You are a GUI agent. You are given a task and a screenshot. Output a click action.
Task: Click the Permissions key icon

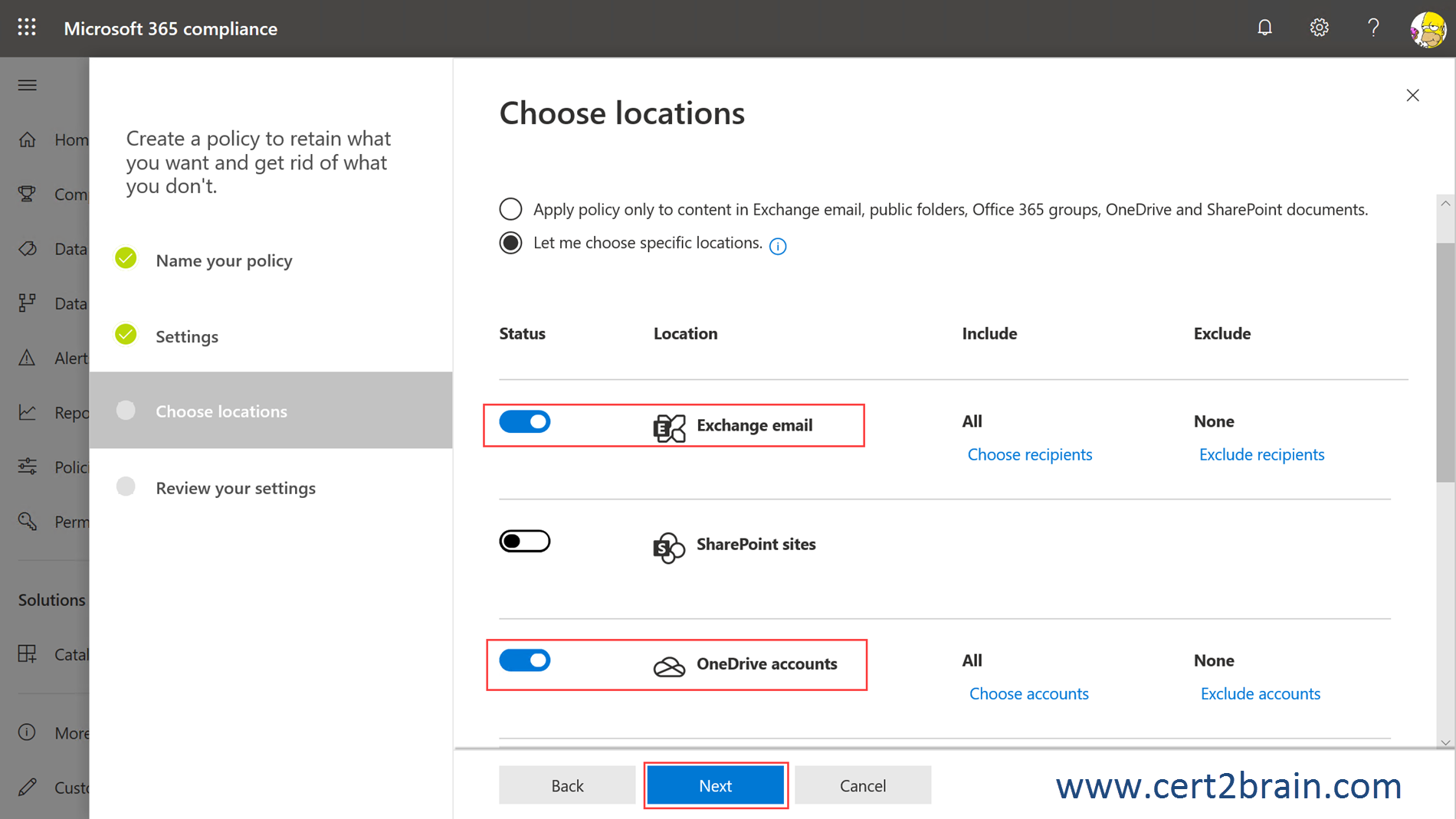[x=28, y=521]
